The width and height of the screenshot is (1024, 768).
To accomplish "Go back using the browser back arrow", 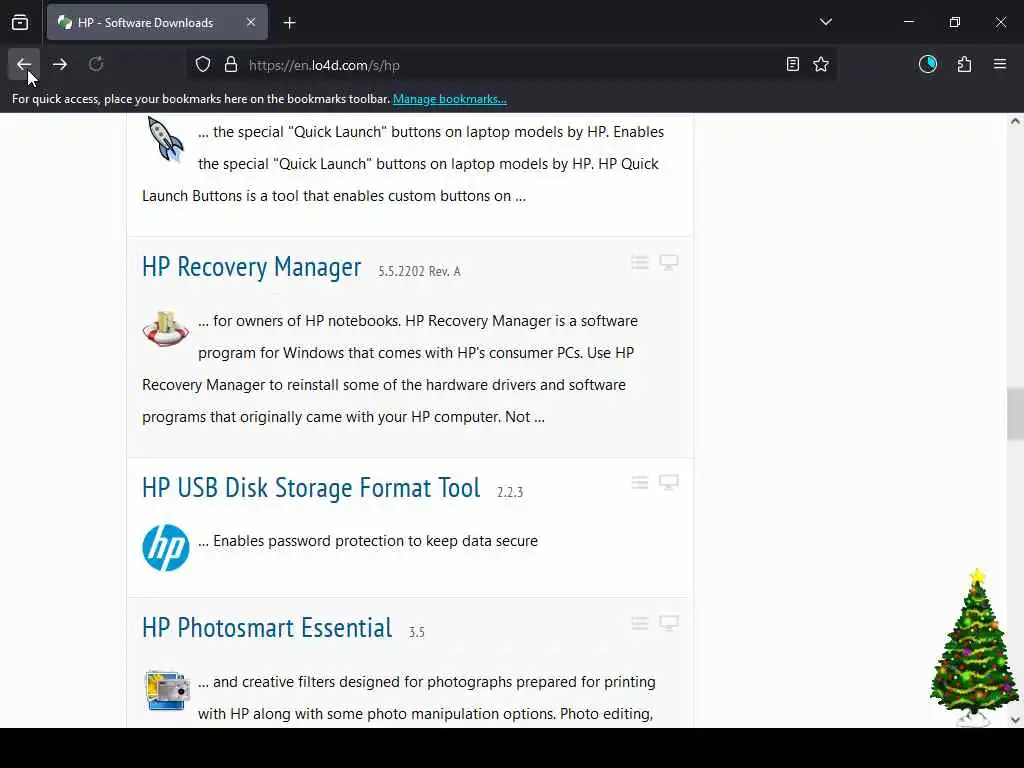I will click(24, 65).
